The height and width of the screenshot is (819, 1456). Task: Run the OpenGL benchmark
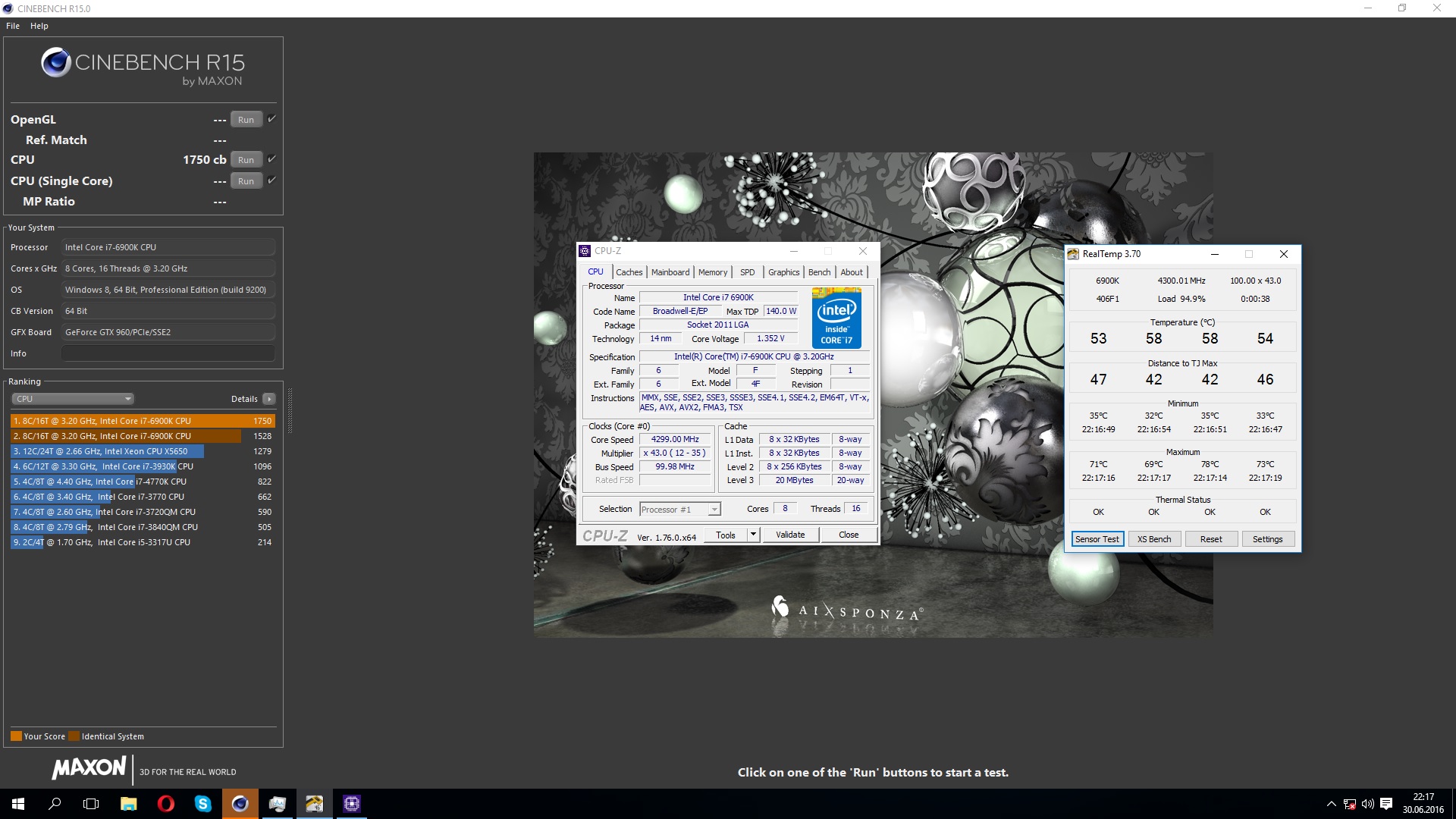click(x=246, y=119)
